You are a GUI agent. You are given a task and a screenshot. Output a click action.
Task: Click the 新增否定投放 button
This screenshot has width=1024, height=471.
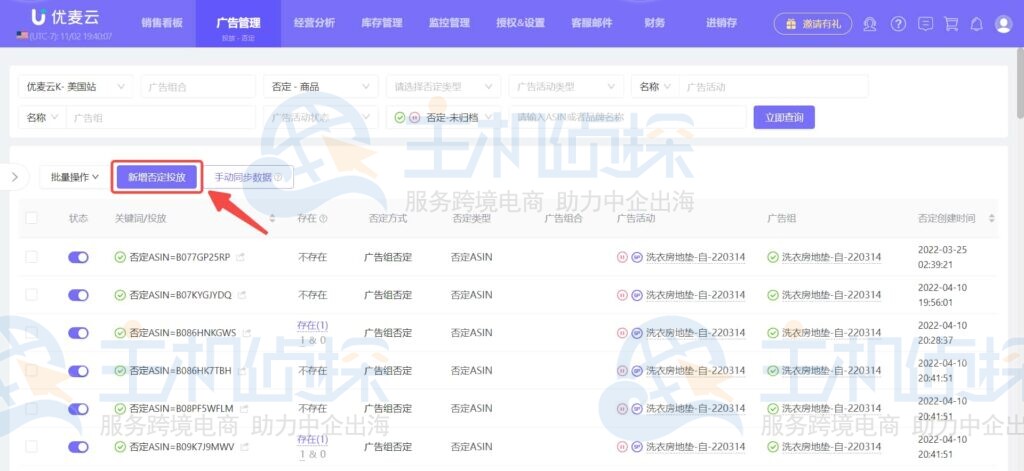point(155,177)
